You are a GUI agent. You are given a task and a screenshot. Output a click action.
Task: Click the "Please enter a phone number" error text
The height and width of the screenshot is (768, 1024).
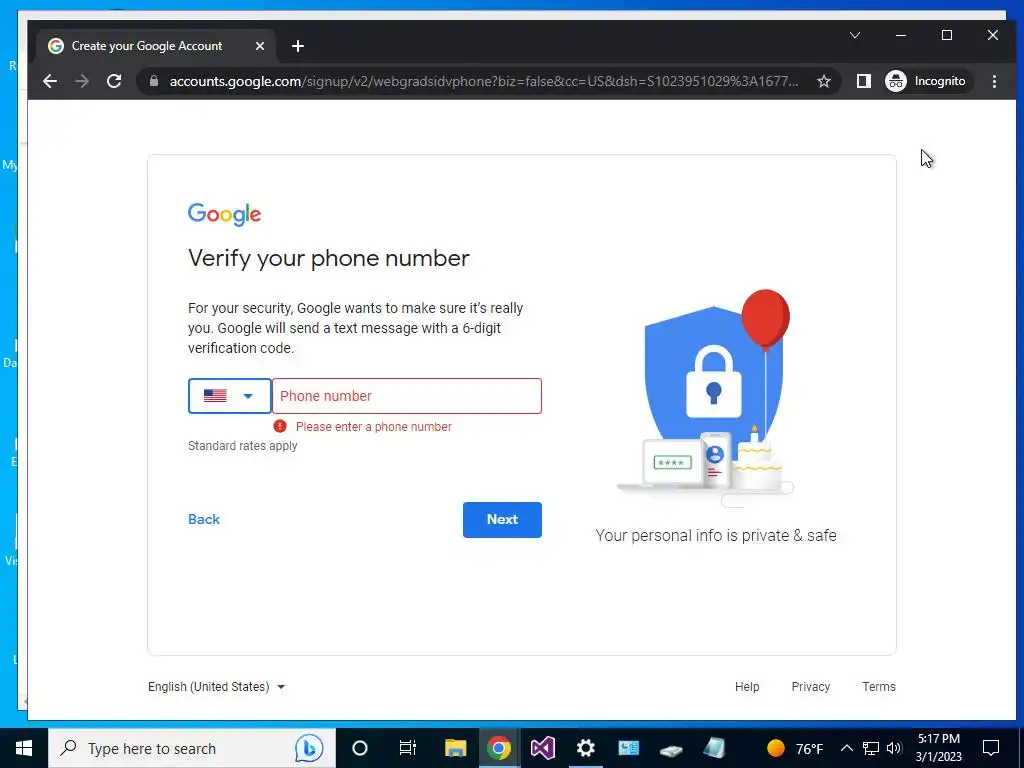[374, 426]
